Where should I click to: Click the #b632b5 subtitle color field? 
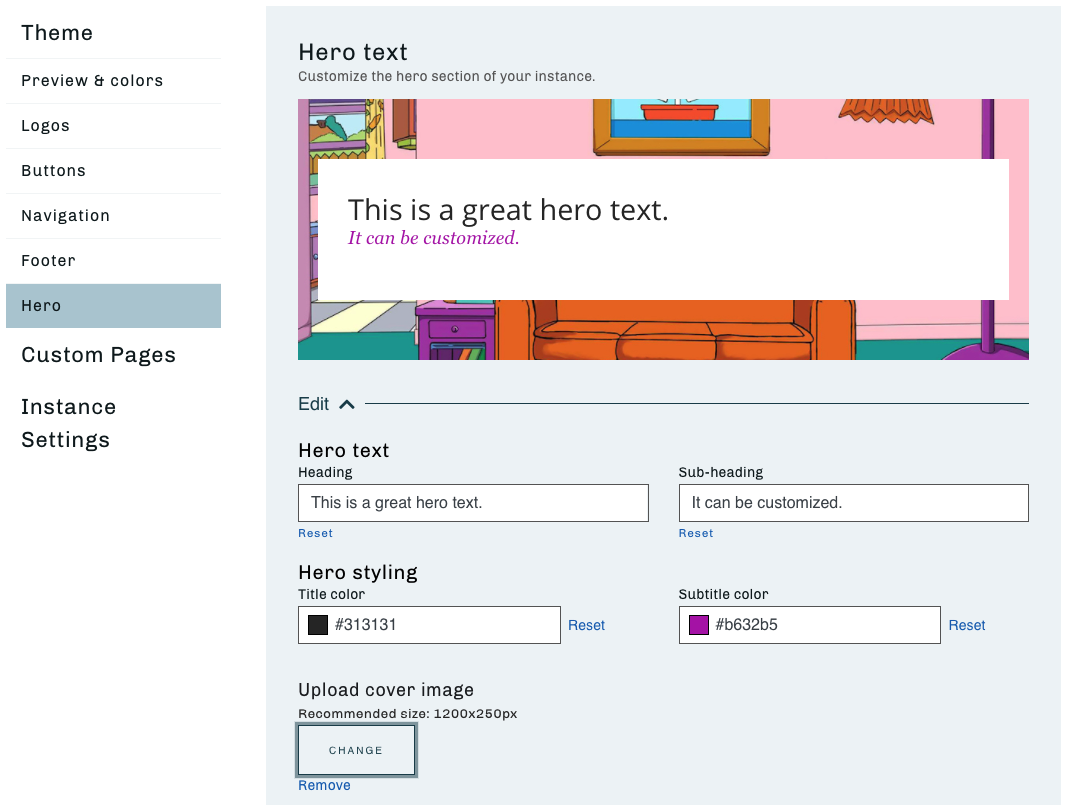point(809,625)
